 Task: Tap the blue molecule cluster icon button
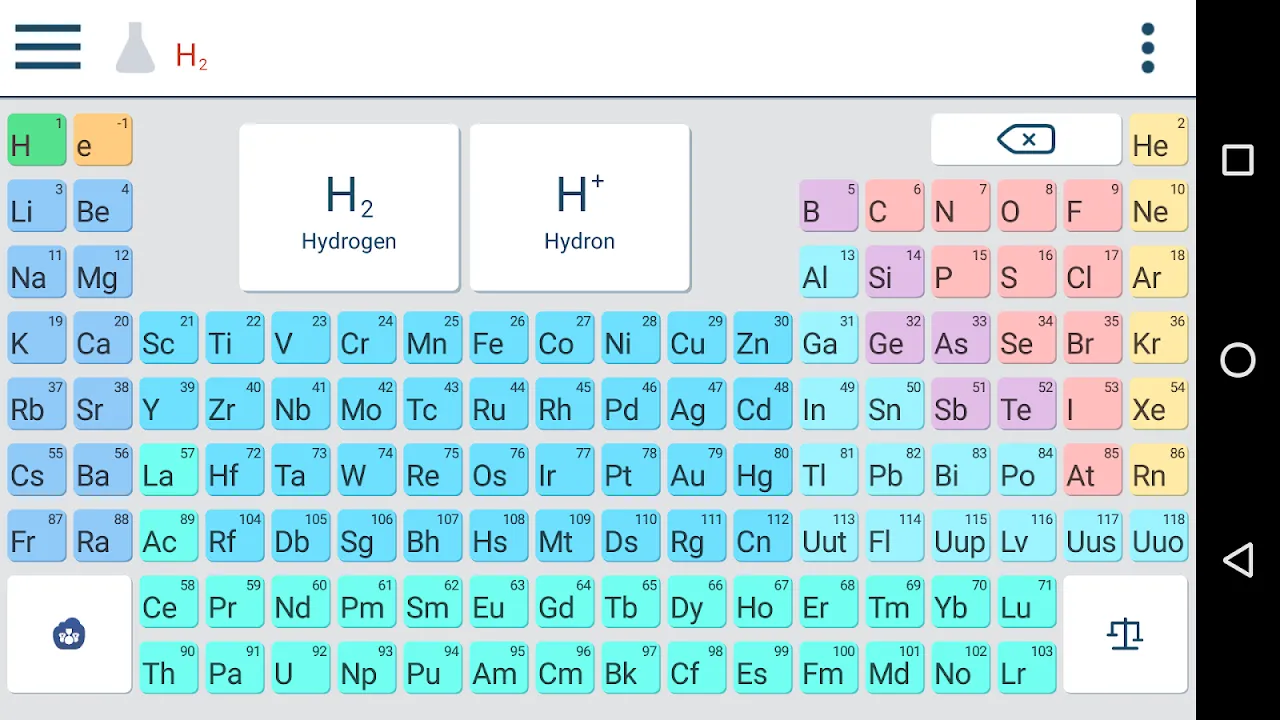coord(69,634)
